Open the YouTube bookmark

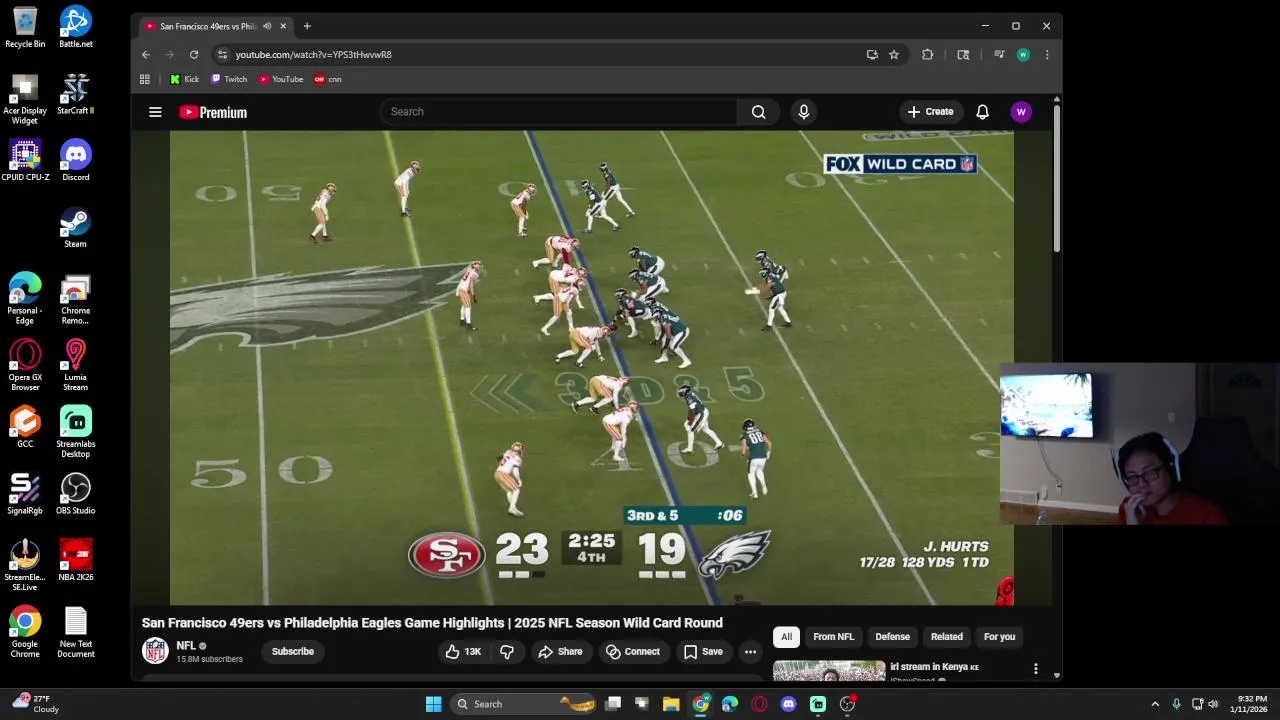pyautogui.click(x=281, y=79)
